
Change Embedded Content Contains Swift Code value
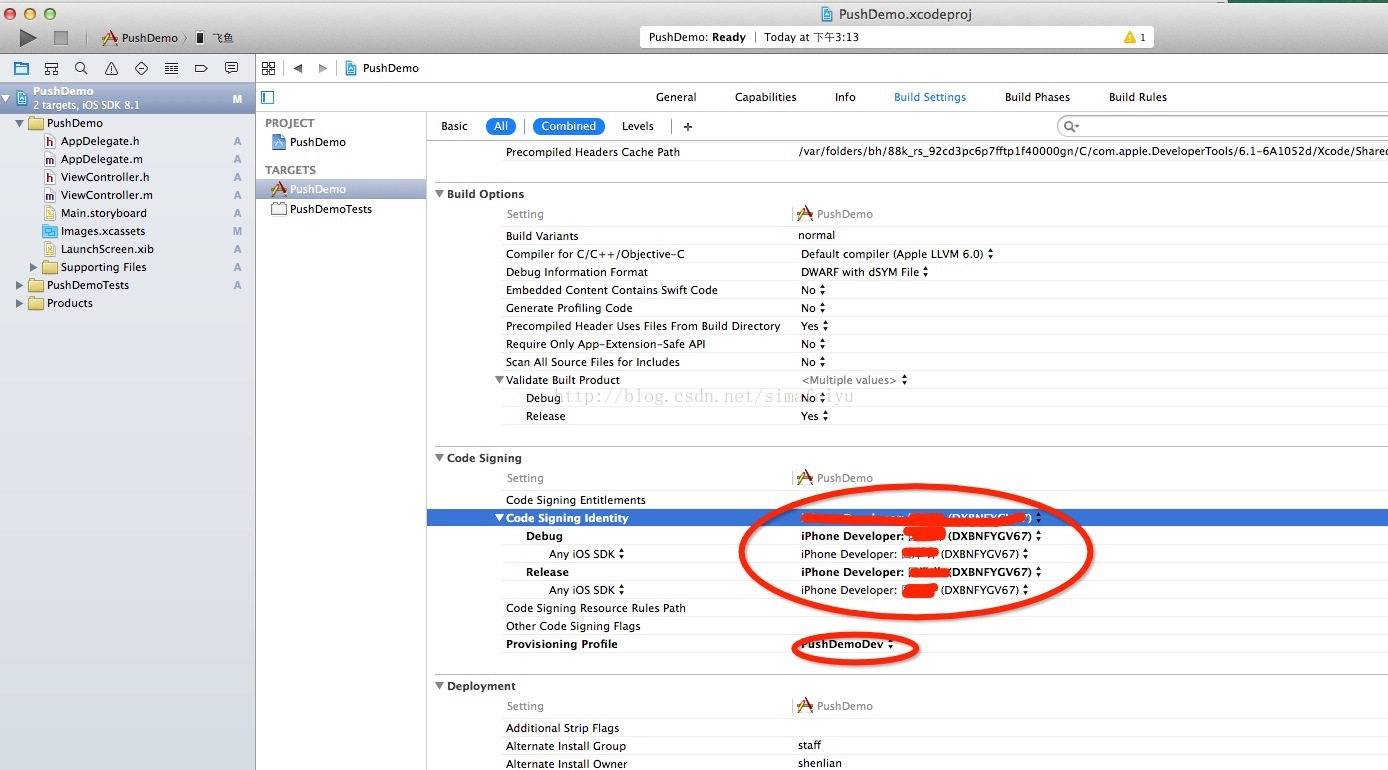pos(814,290)
